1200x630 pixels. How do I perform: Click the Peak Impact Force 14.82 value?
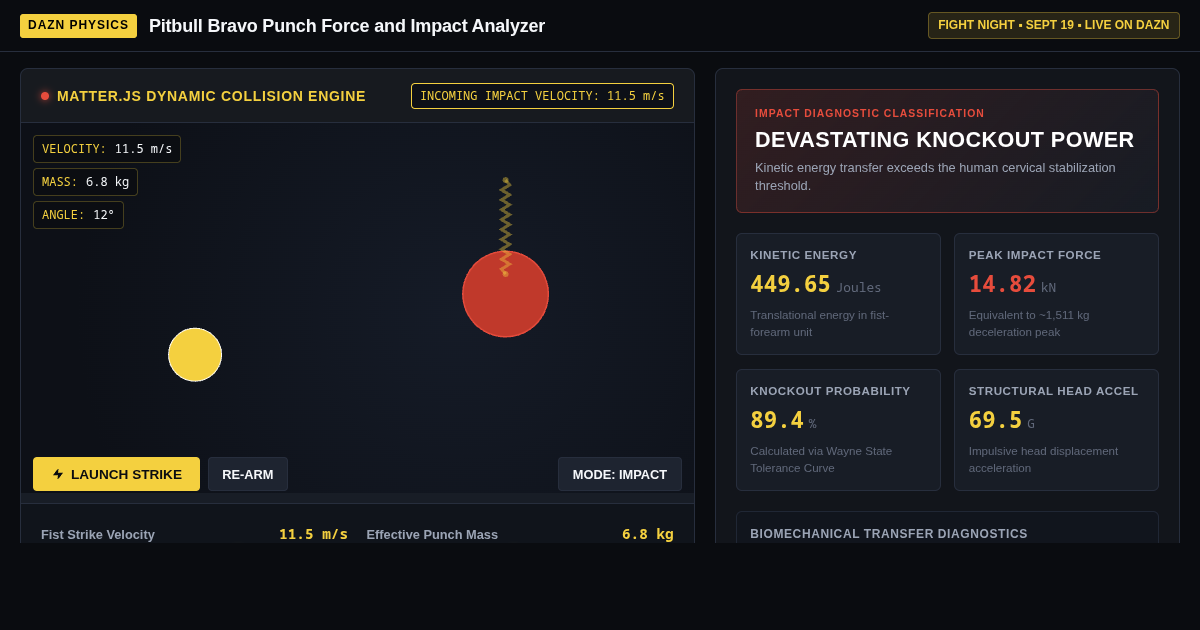coord(1002,284)
